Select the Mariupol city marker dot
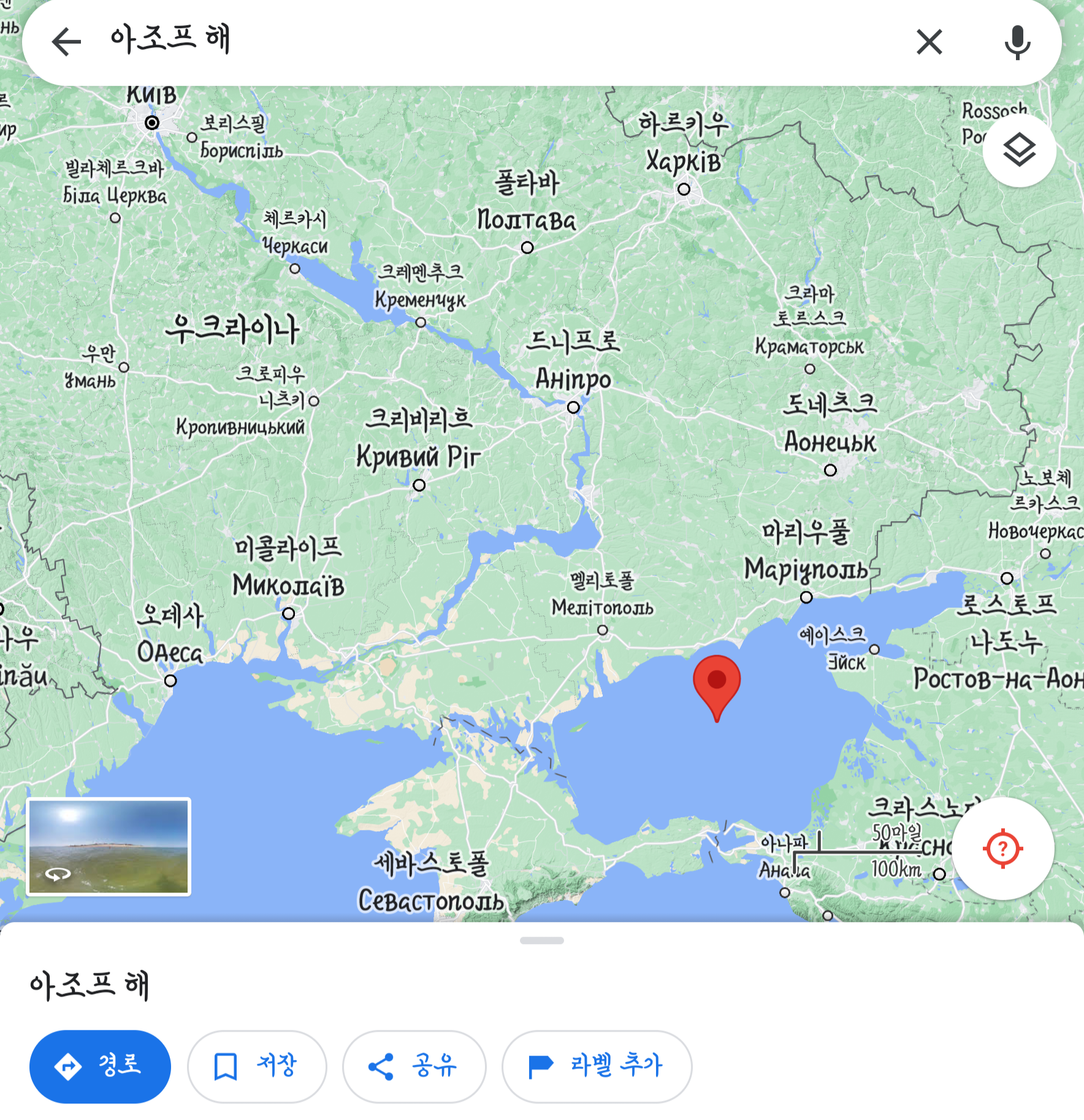1084x1120 pixels. click(x=806, y=597)
